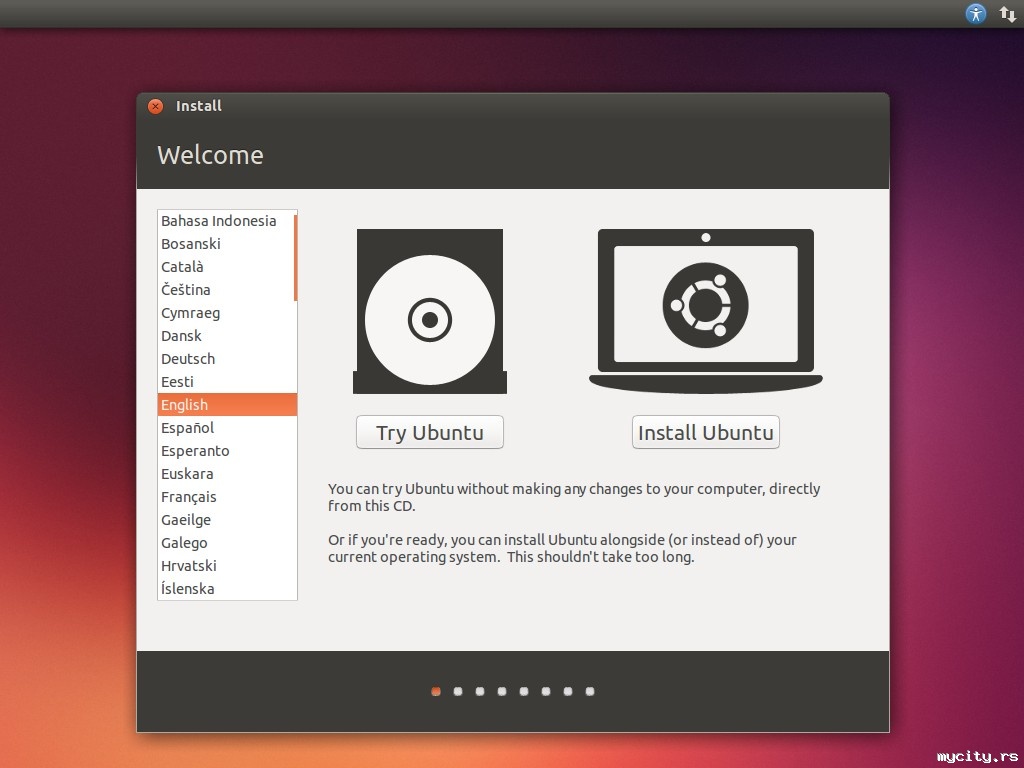Click the Try Ubuntu button

[430, 432]
